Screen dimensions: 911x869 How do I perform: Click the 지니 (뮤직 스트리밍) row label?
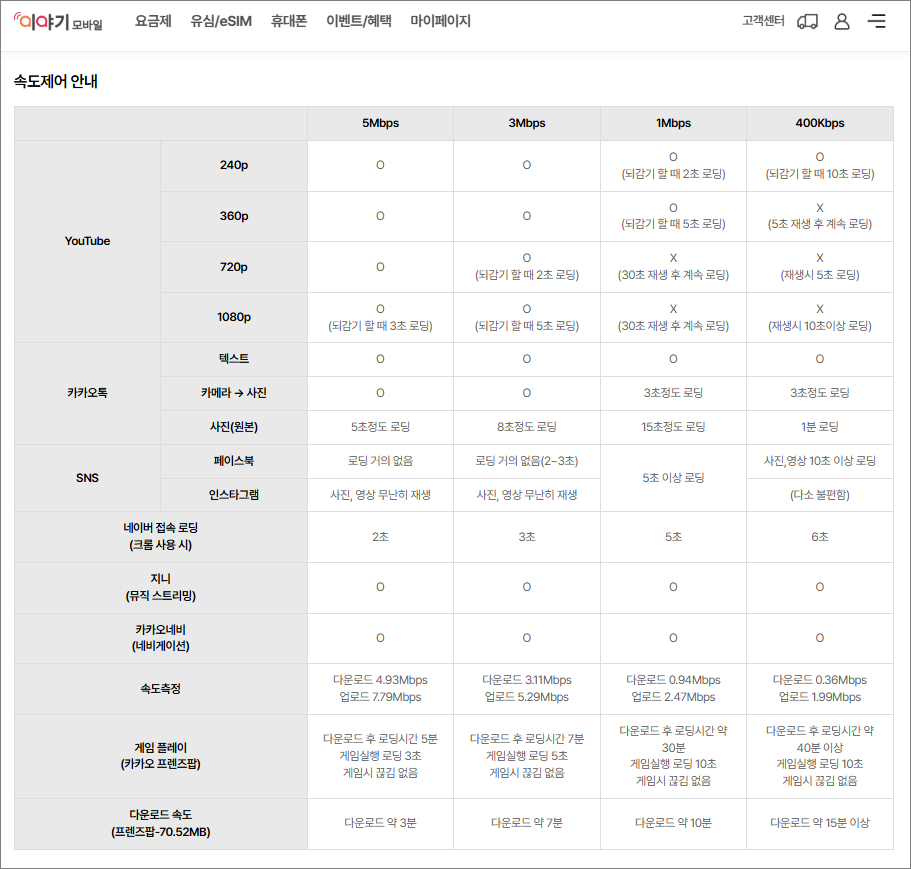point(160,587)
